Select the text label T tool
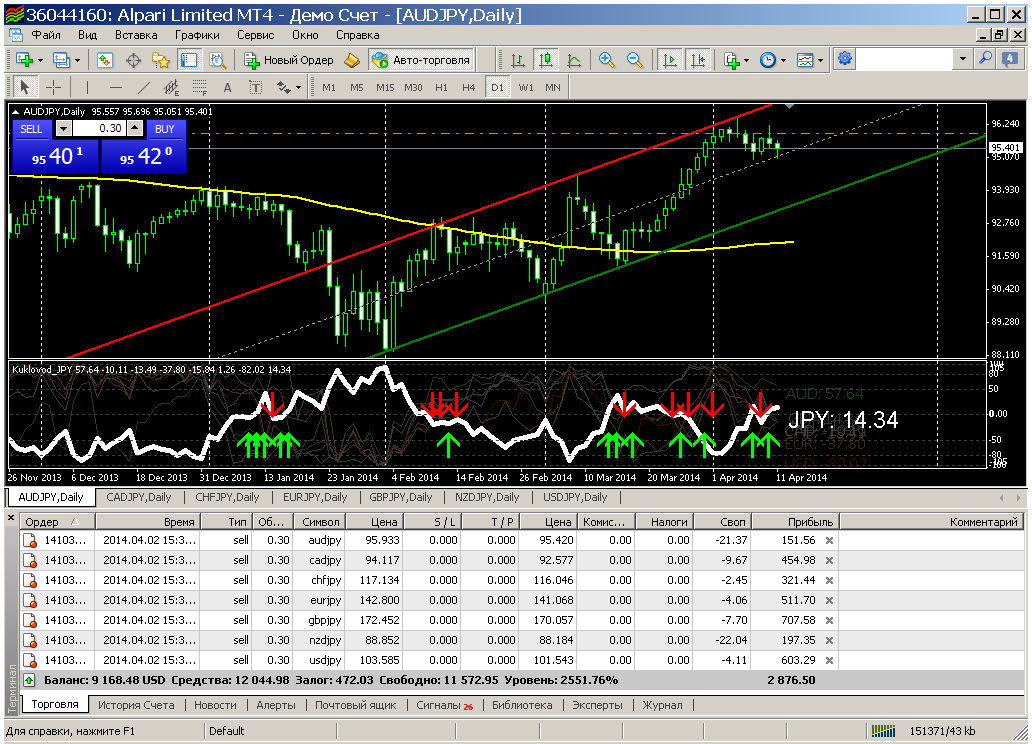1032x744 pixels. 255,87
